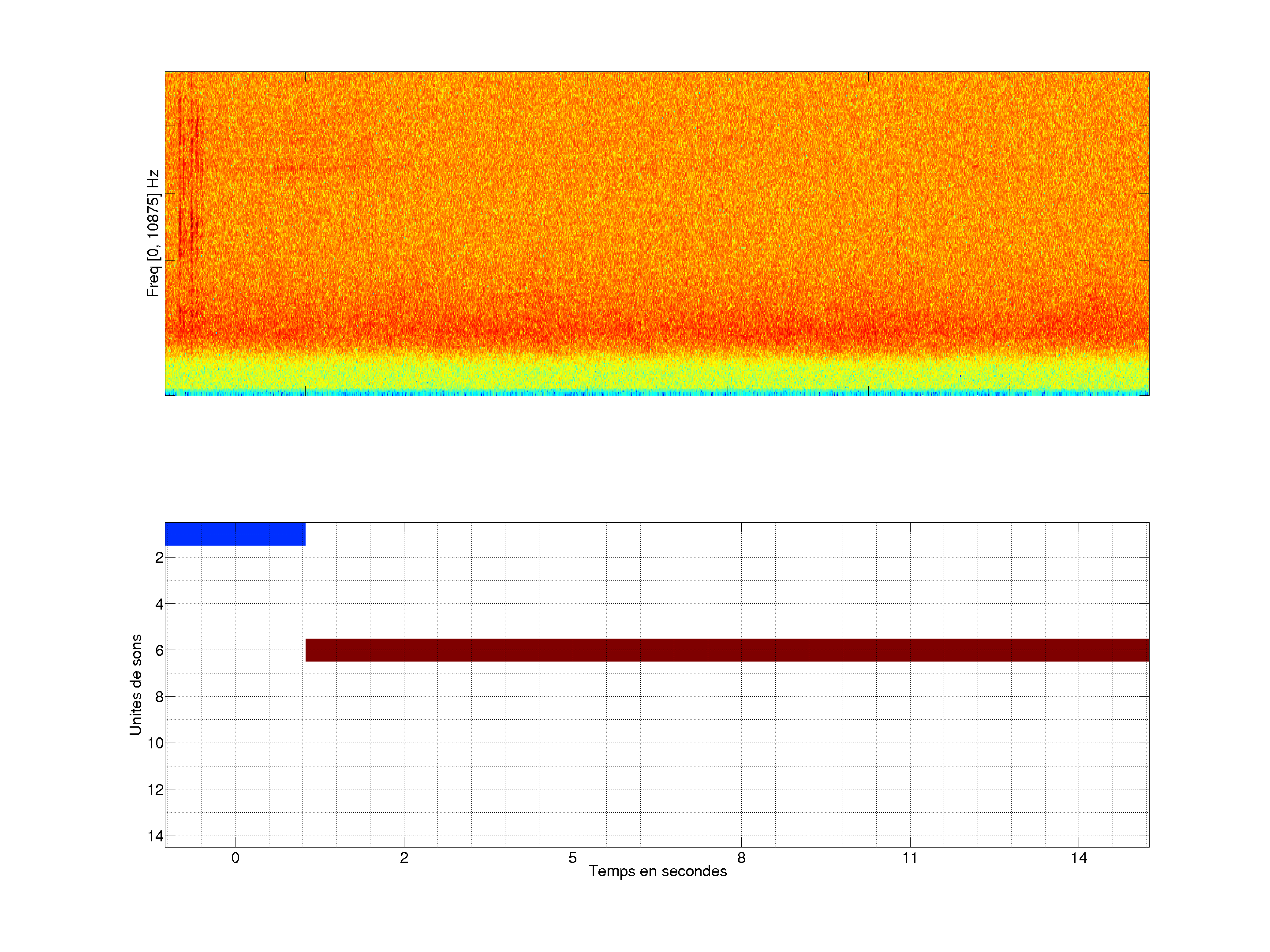Screen dimensions: 1270x952
Task: Click the blue bar in the lower plot
Action: click(x=235, y=534)
